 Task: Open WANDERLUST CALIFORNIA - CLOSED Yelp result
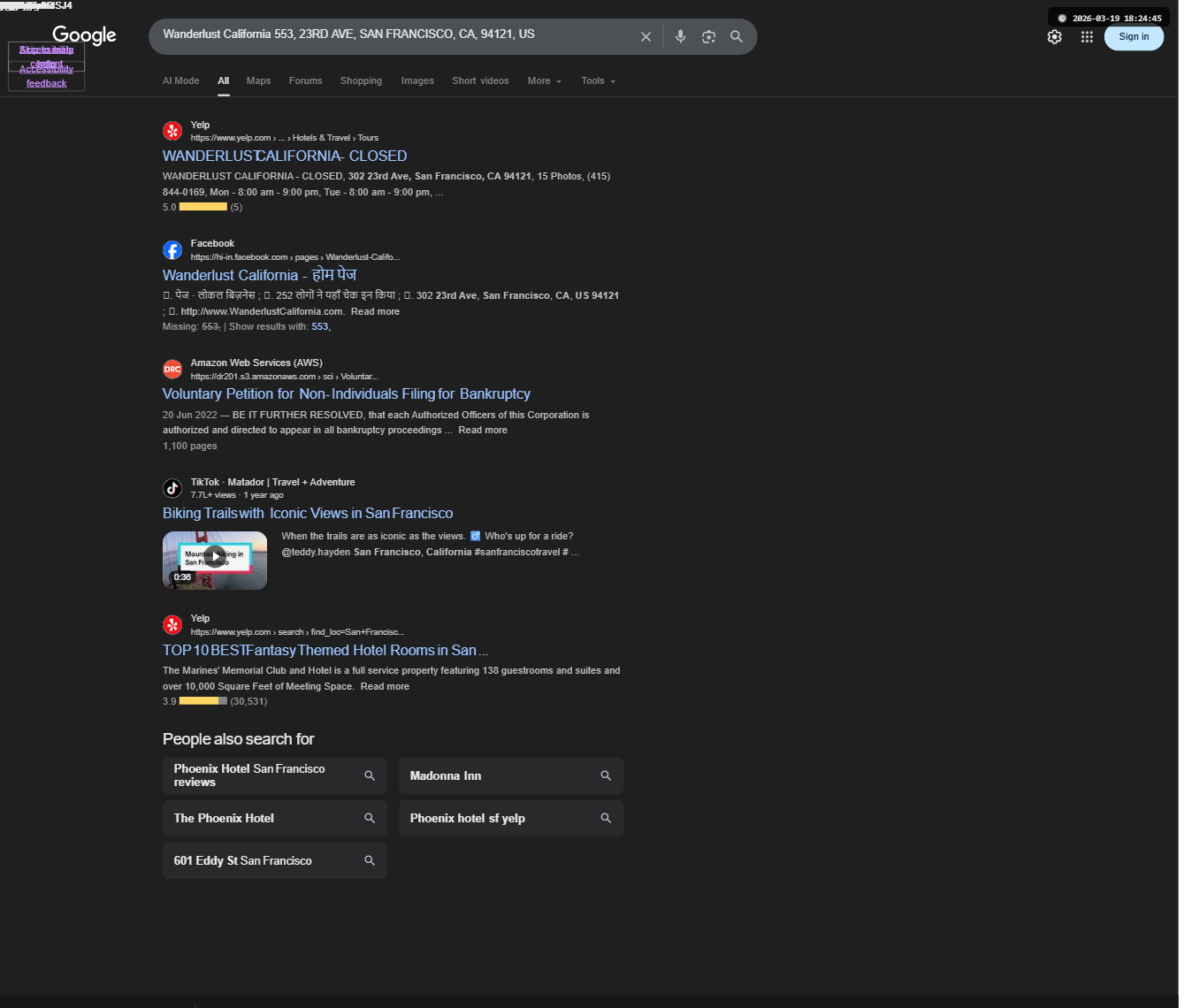click(x=285, y=156)
